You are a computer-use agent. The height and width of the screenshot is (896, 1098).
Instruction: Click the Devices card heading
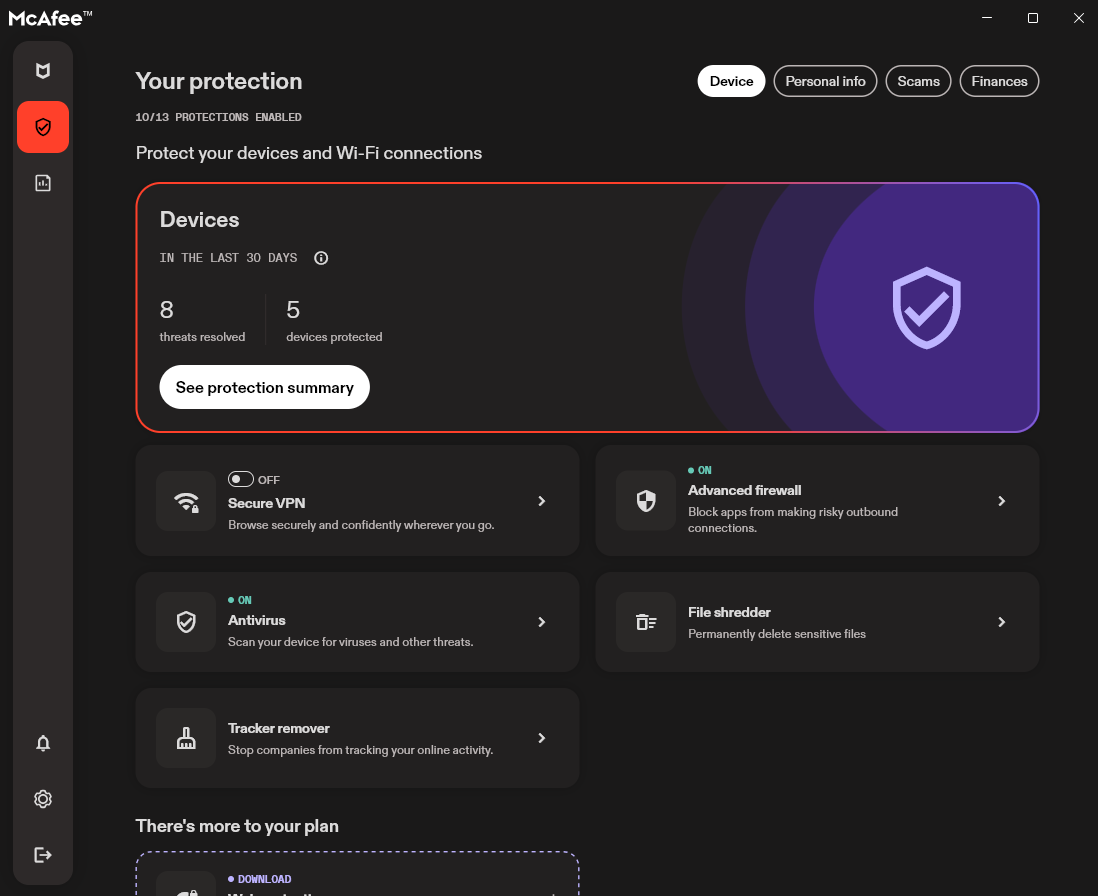pos(200,220)
